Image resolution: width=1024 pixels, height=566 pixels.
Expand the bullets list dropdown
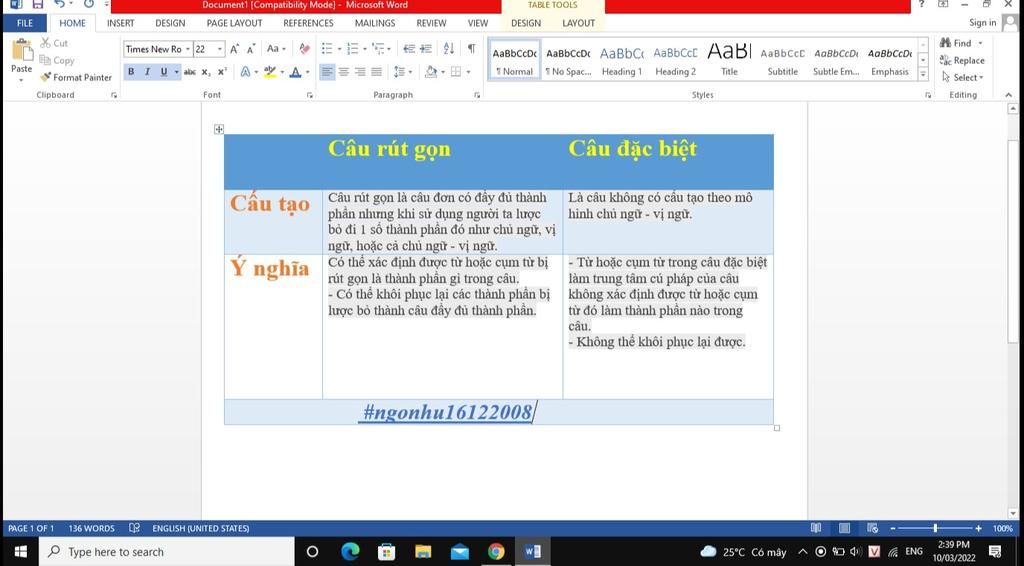click(338, 49)
